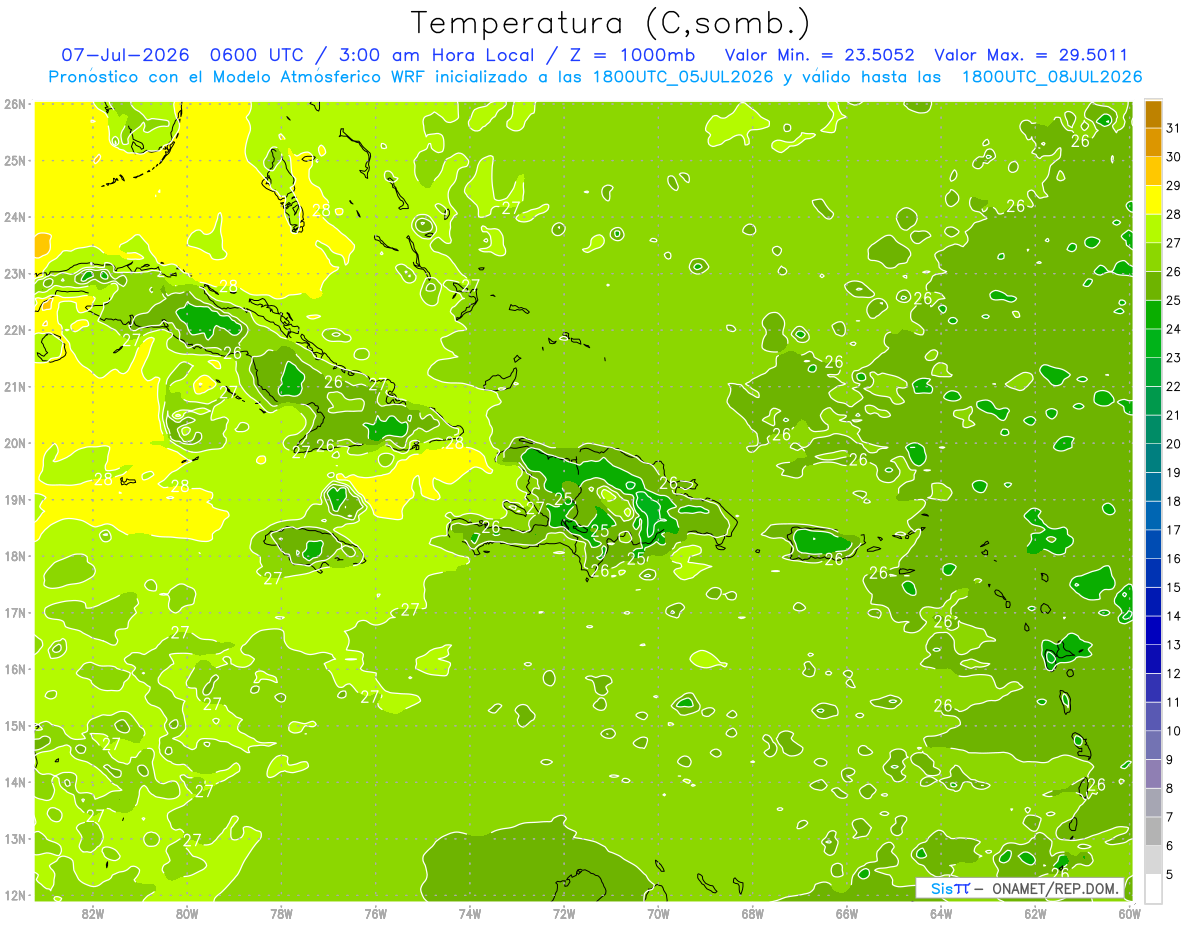Click the 70W longitude axis label
The image size is (1200, 927).
pos(657,912)
